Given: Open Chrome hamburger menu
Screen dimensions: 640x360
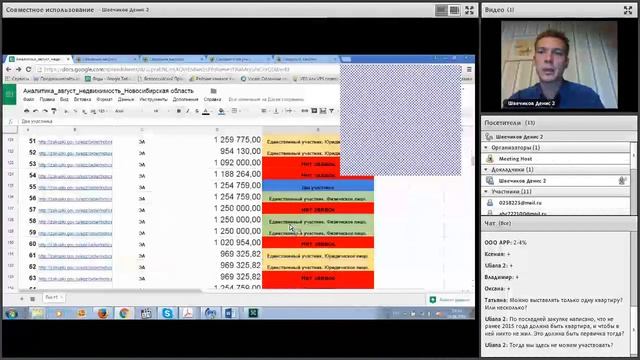Looking at the screenshot, I should click(x=469, y=69).
